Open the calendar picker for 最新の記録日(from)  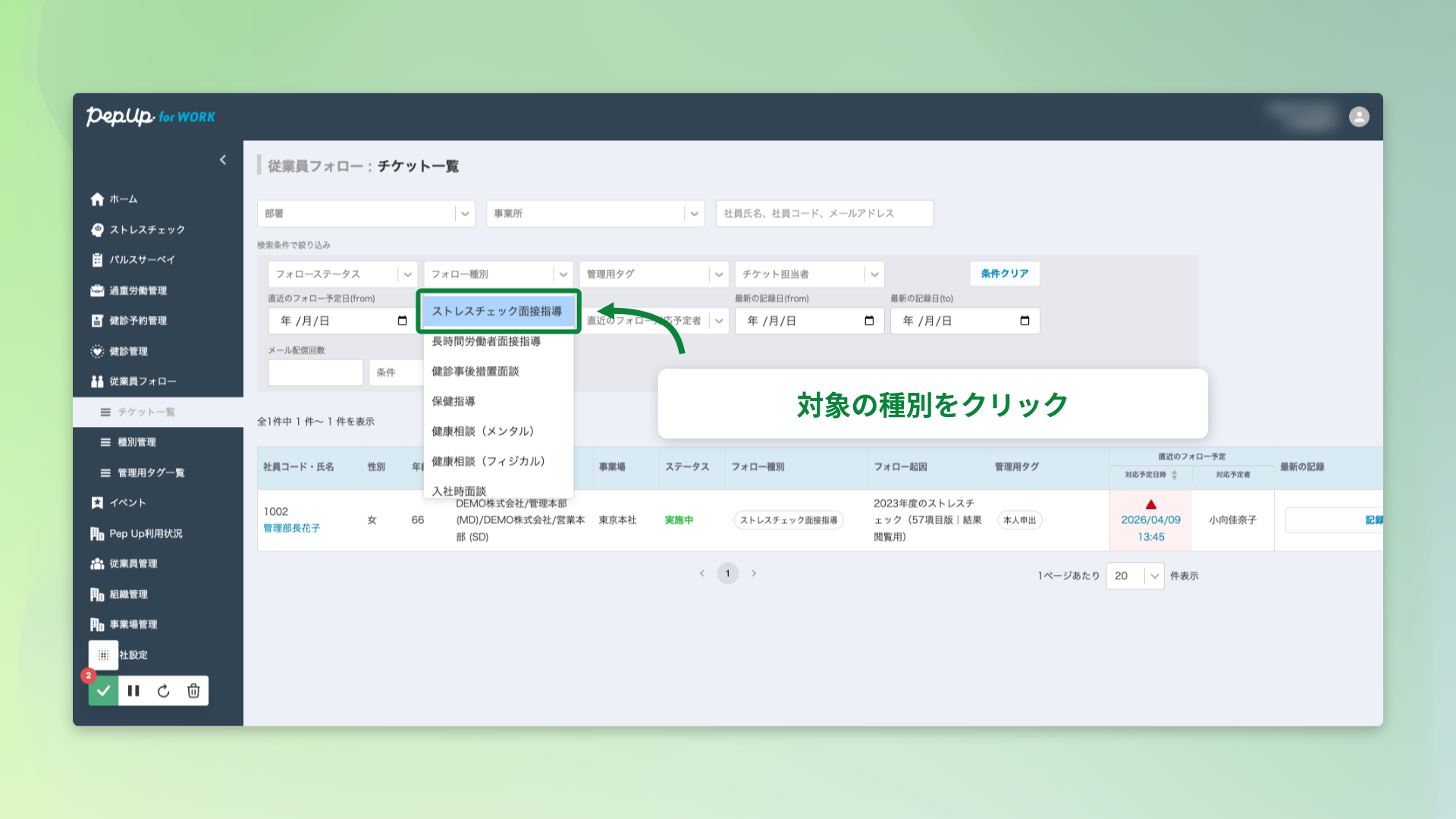(869, 321)
